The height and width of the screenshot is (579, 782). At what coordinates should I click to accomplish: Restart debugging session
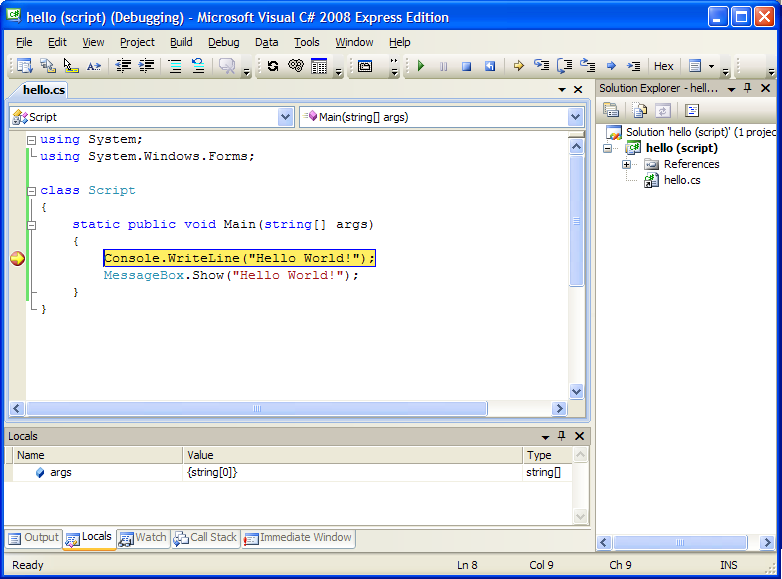(490, 66)
